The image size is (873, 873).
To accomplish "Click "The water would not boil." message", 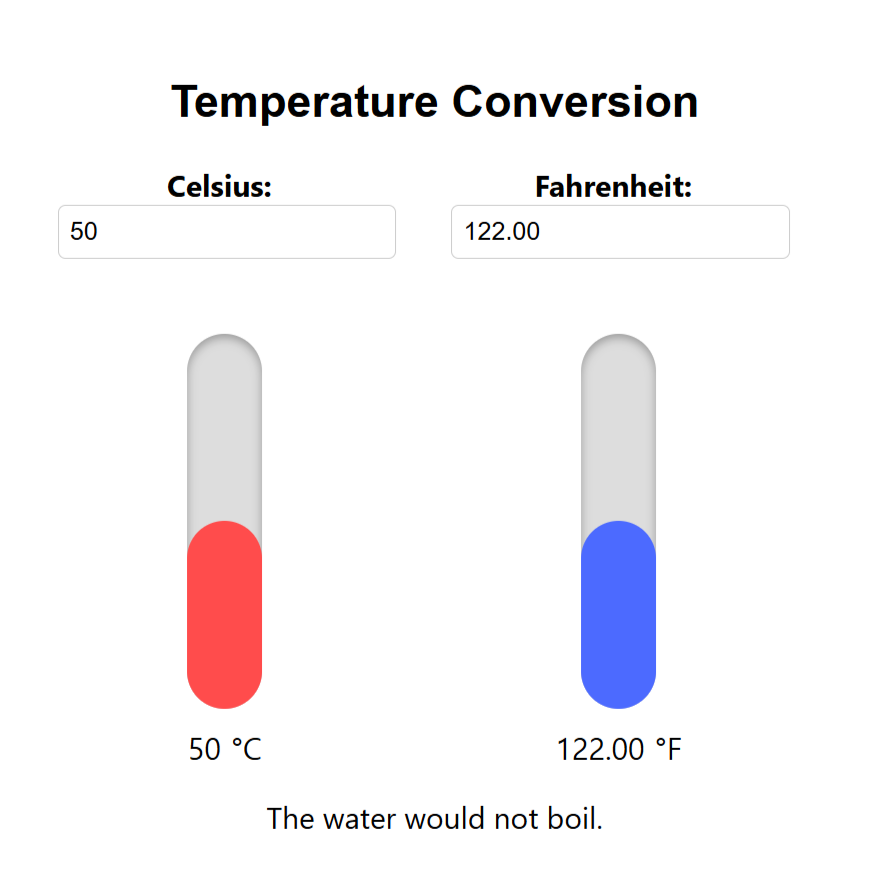I will point(435,819).
